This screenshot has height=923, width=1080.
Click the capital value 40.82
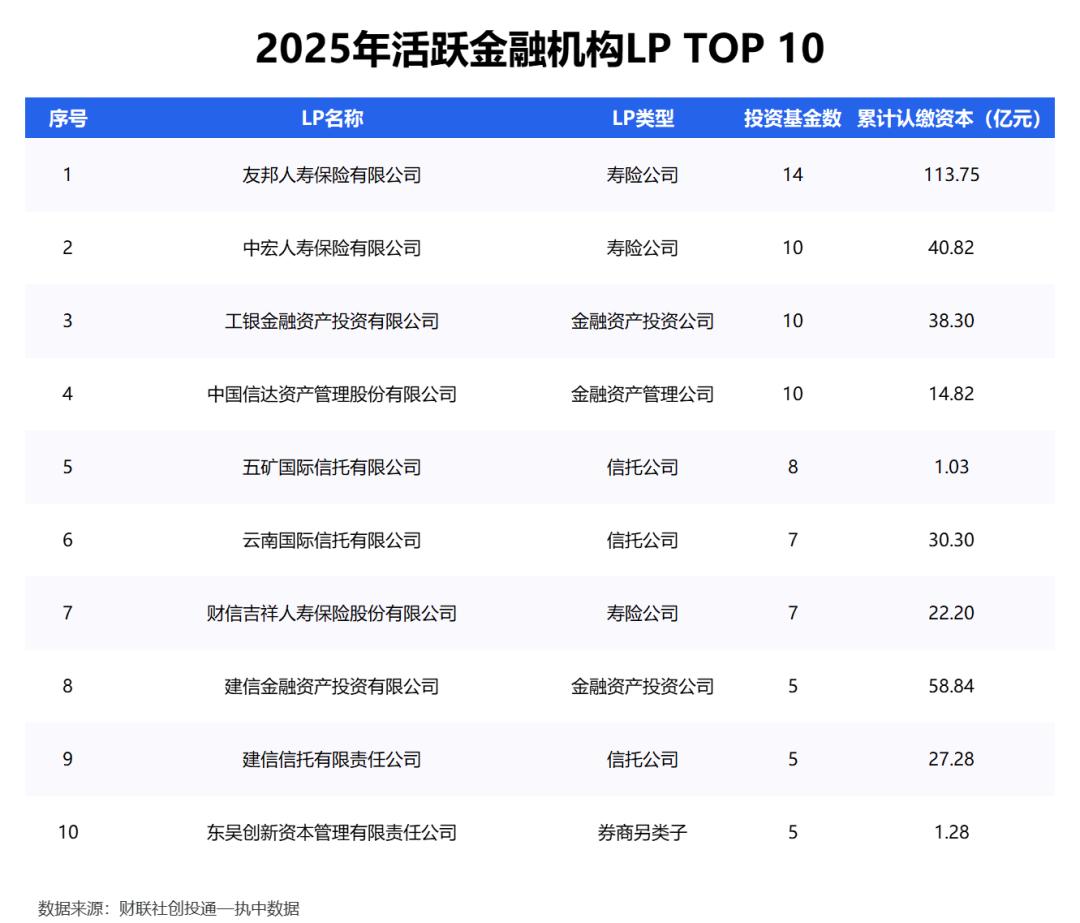pyautogui.click(x=951, y=248)
